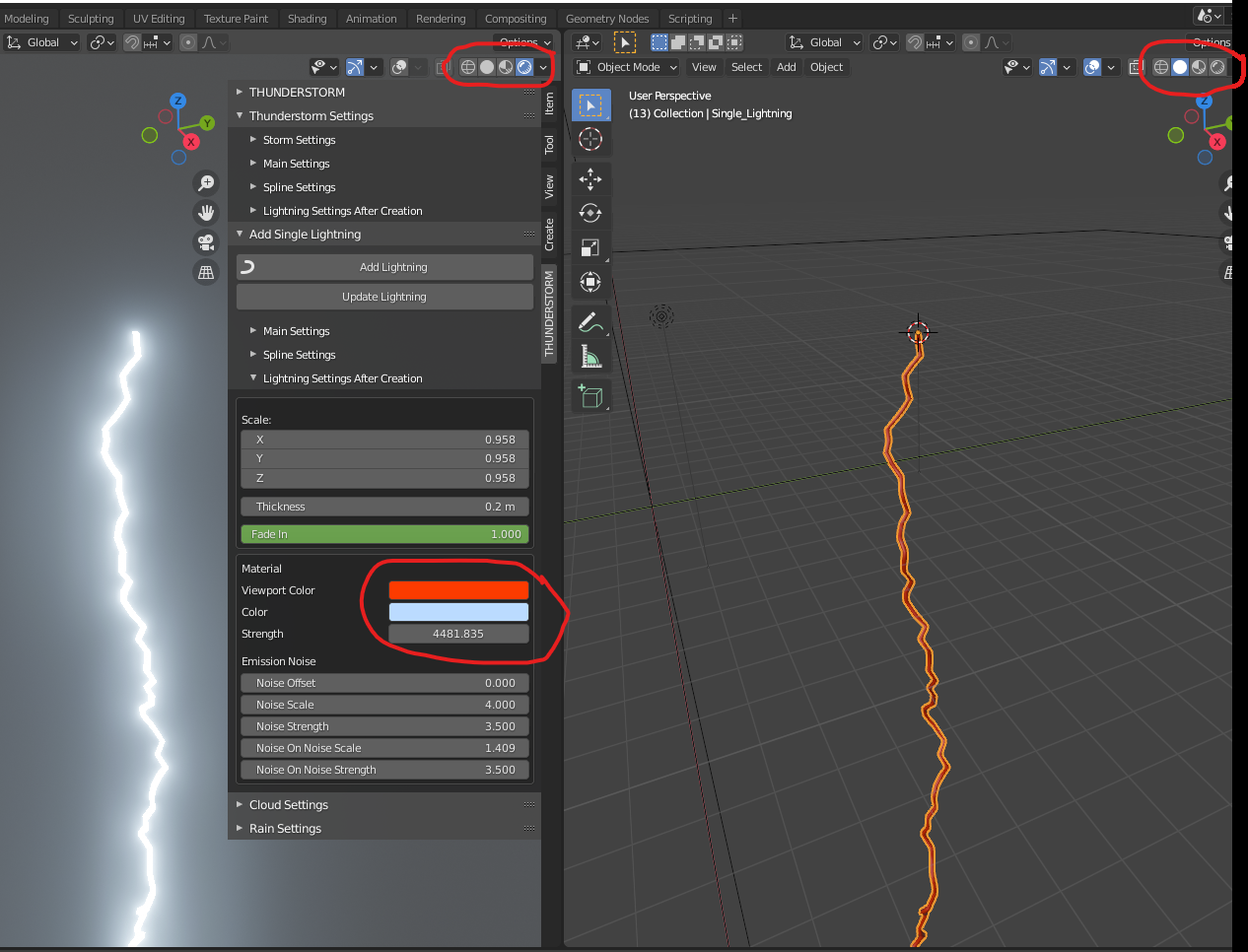Select the 3D Cursor tool
Image resolution: width=1248 pixels, height=952 pixels.
tap(590, 139)
